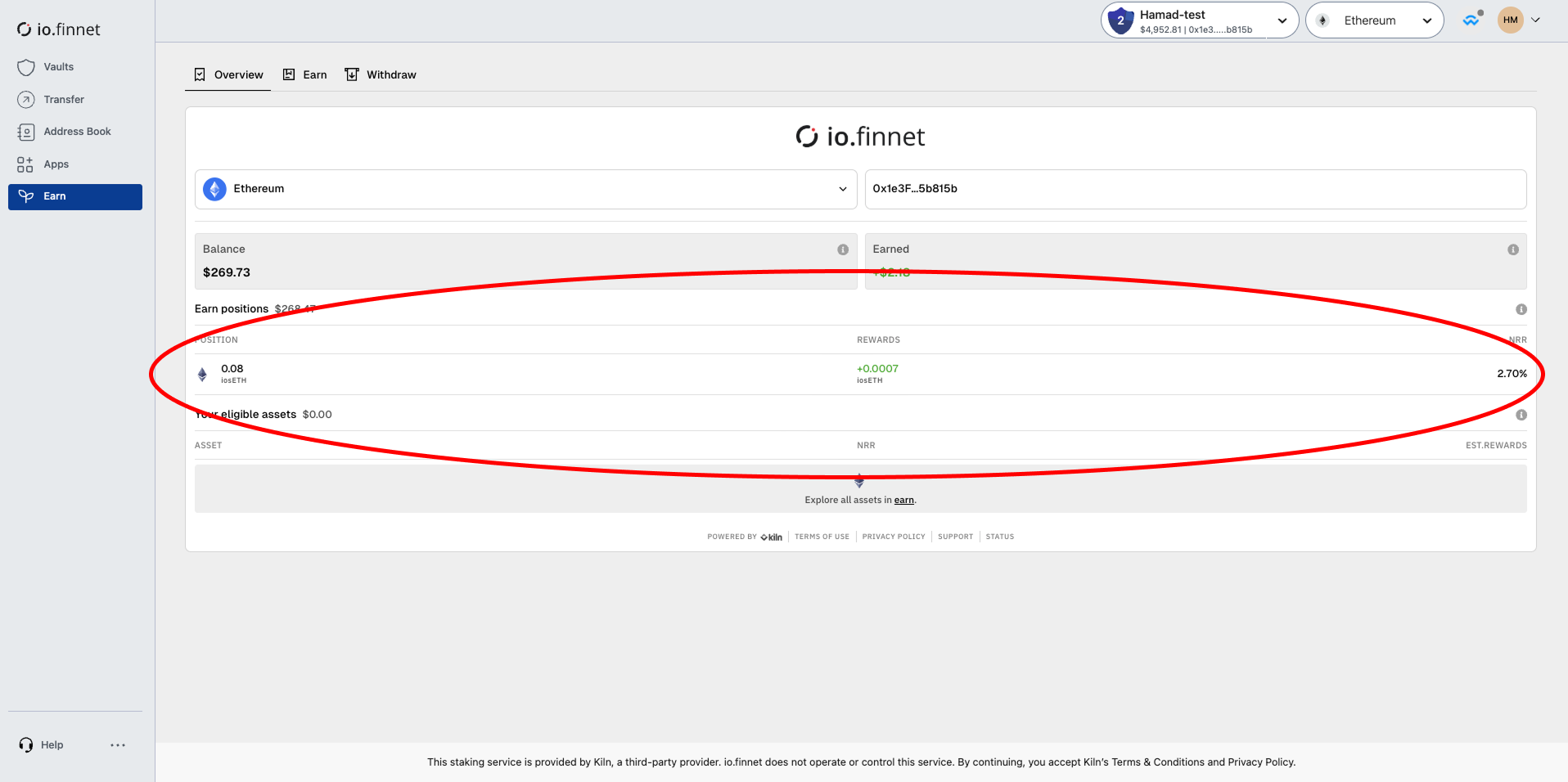Click the Transfer arrow icon

click(26, 100)
